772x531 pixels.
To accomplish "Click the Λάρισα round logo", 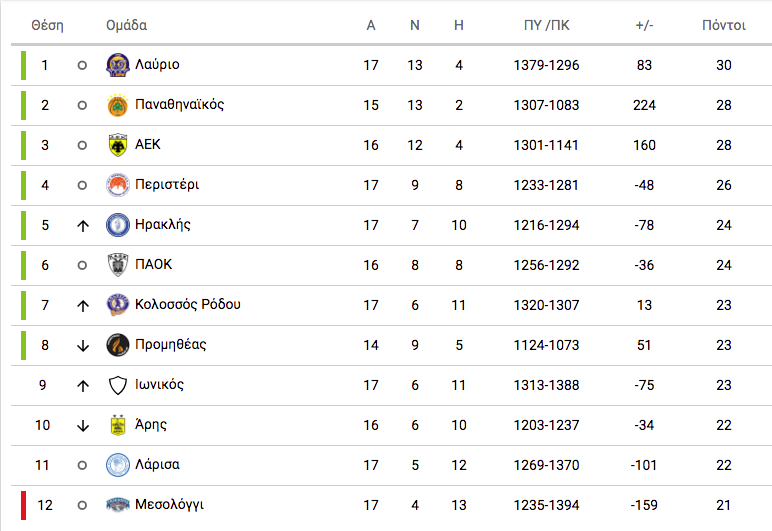I will 118,465.
